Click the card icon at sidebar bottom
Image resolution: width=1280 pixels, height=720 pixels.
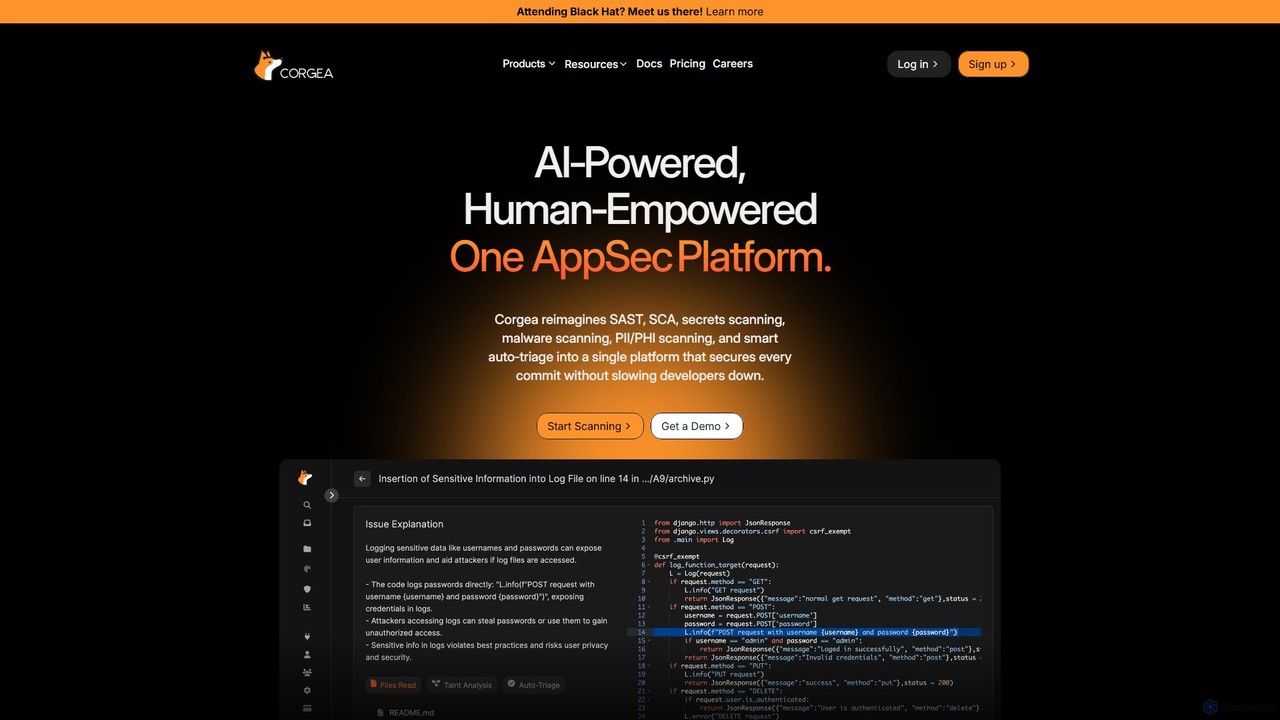[x=307, y=709]
